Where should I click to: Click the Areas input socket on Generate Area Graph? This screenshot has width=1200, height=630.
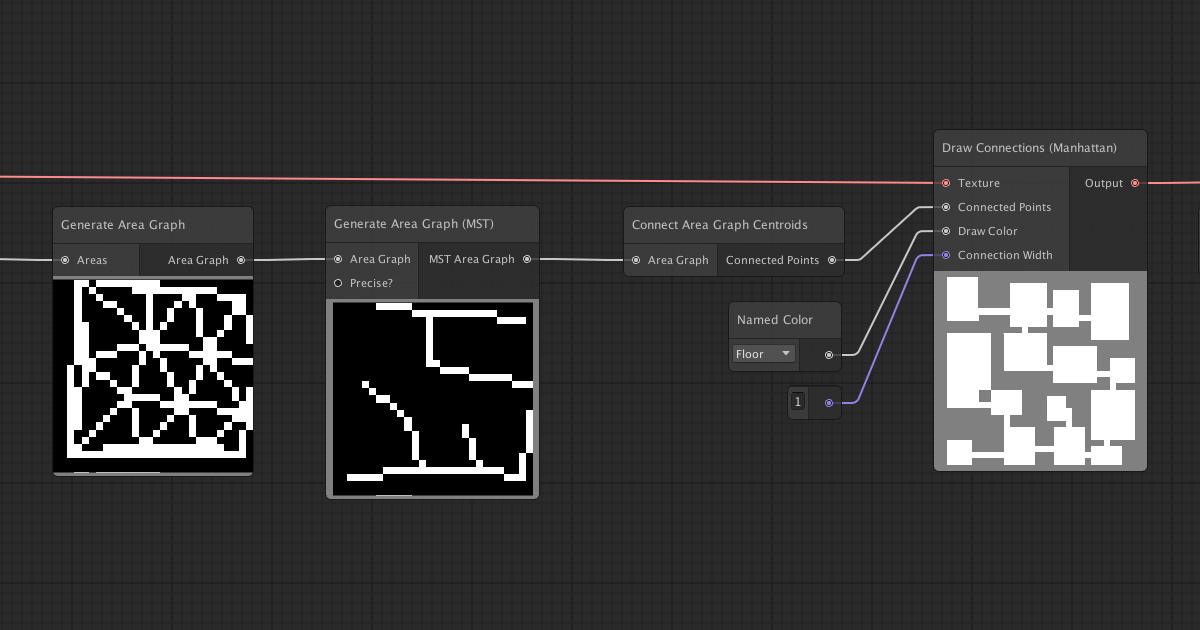[63, 259]
